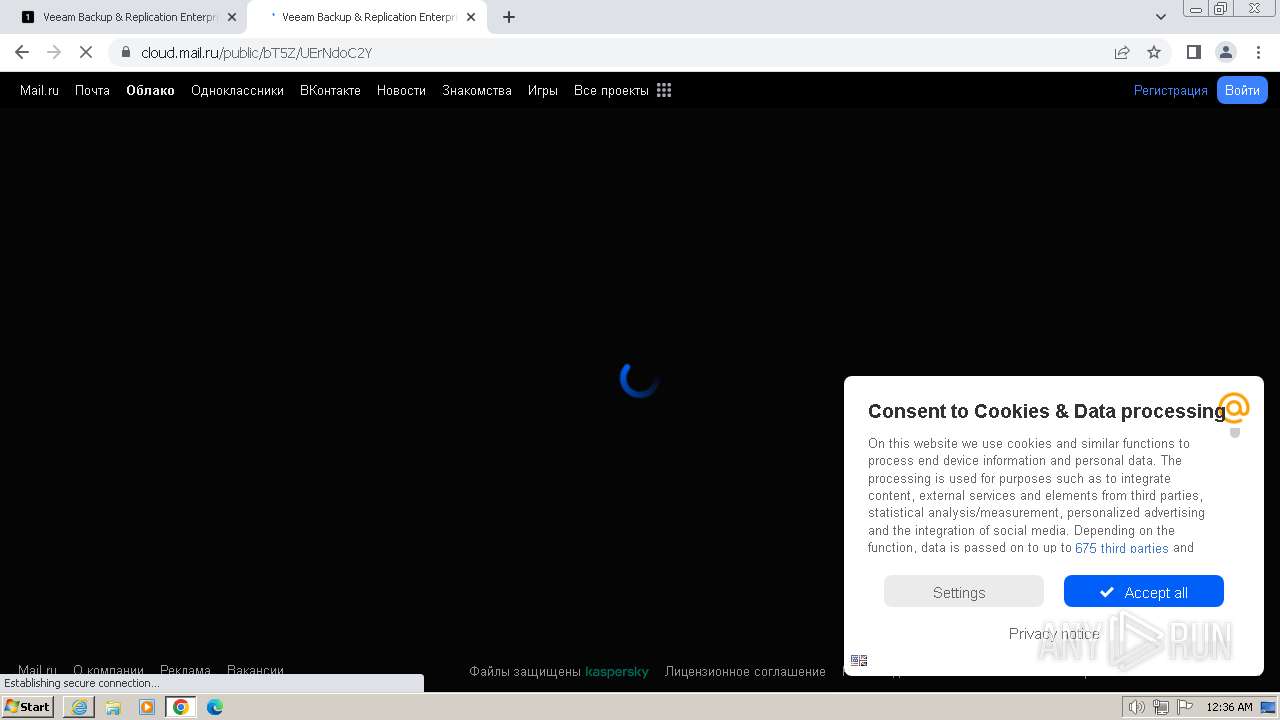Close the first Veeam Backup tab

click(x=232, y=17)
